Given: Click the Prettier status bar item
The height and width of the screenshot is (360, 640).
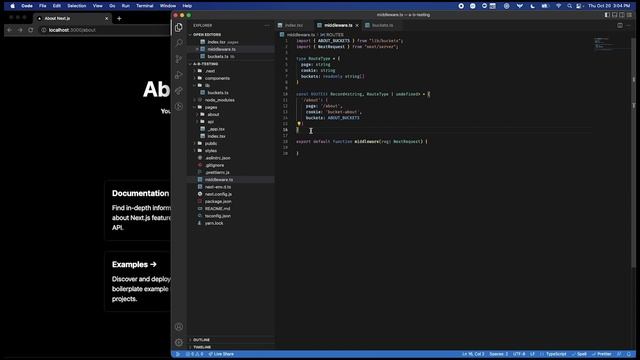Looking at the screenshot, I should [x=602, y=354].
